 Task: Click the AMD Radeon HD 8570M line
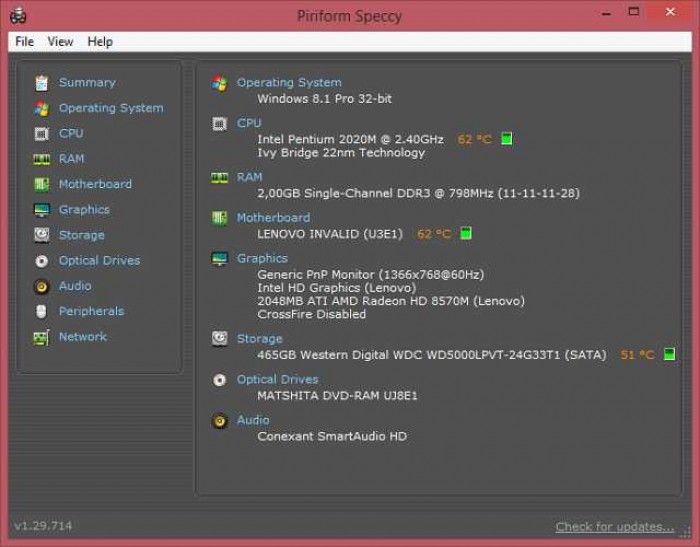coord(391,301)
